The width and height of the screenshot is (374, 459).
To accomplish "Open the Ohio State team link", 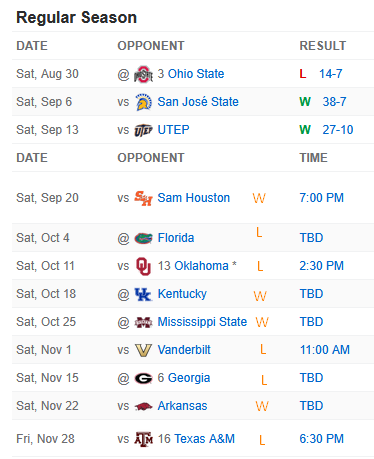I will coord(196,74).
